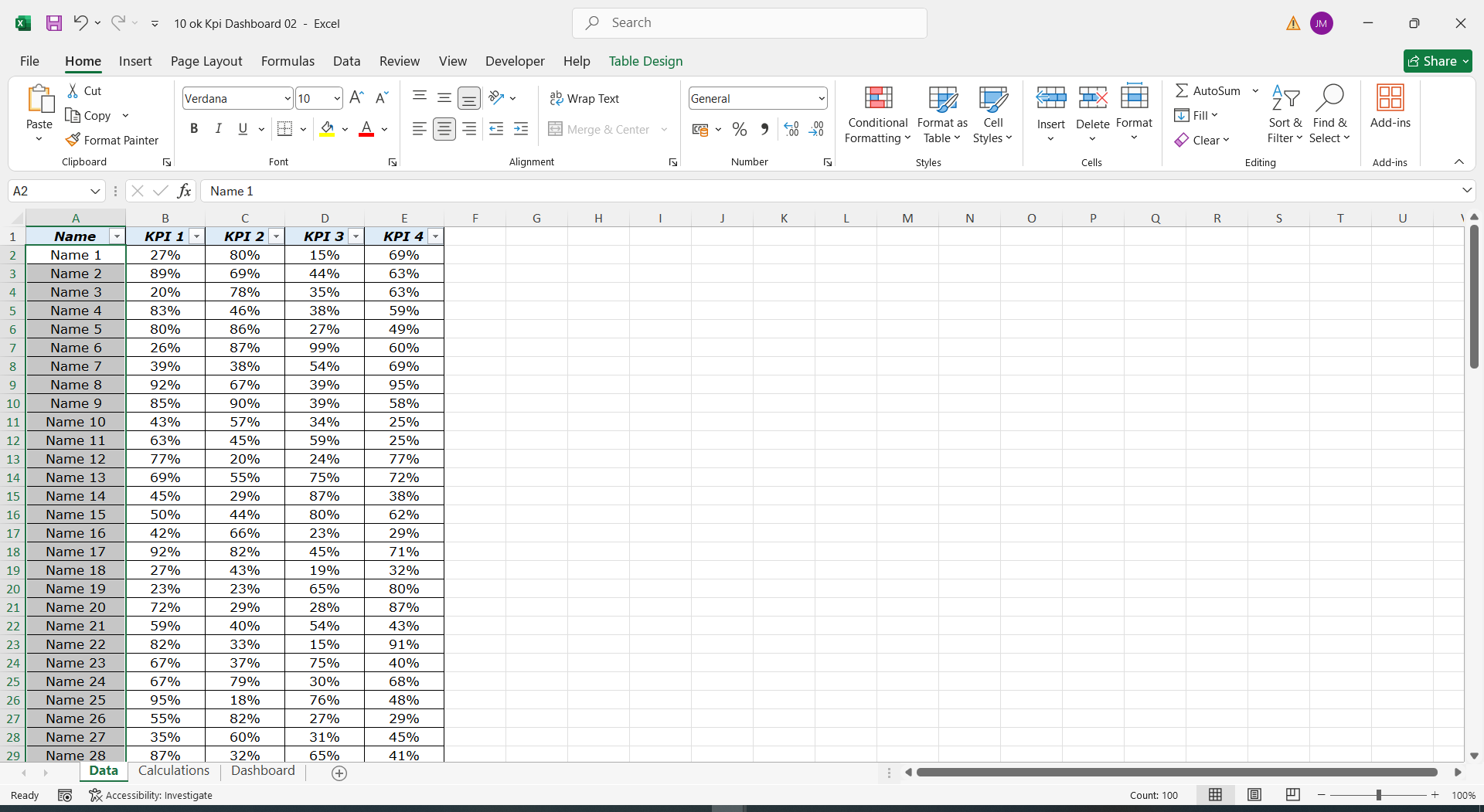Open Format as Table gallery
Viewport: 1484px width, 812px height.
(942, 114)
